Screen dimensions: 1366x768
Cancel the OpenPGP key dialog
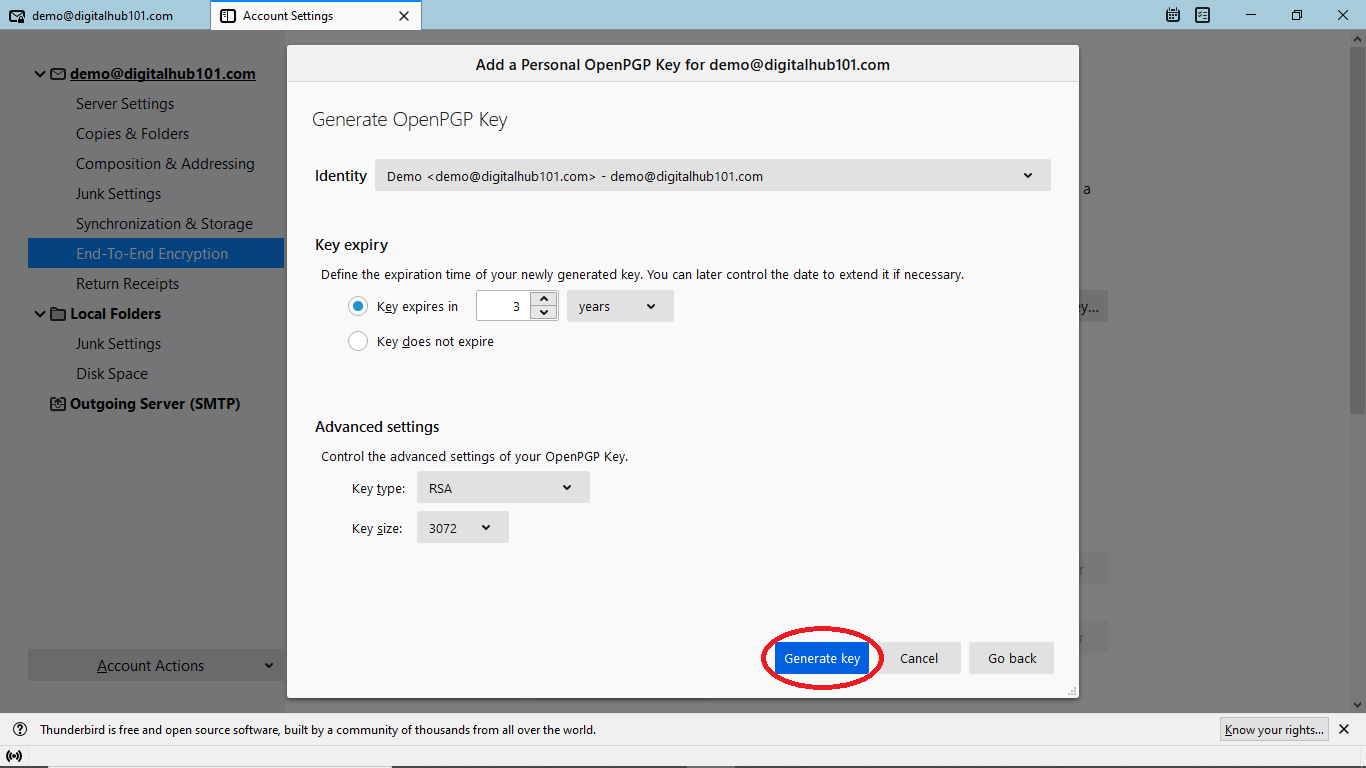pyautogui.click(x=919, y=658)
